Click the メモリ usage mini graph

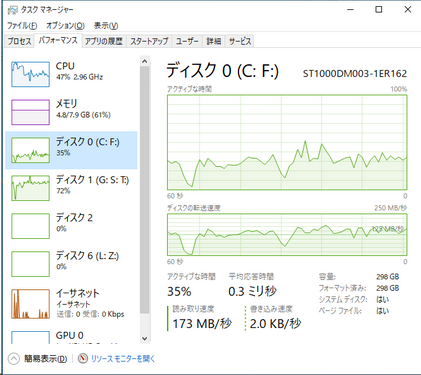coord(30,112)
